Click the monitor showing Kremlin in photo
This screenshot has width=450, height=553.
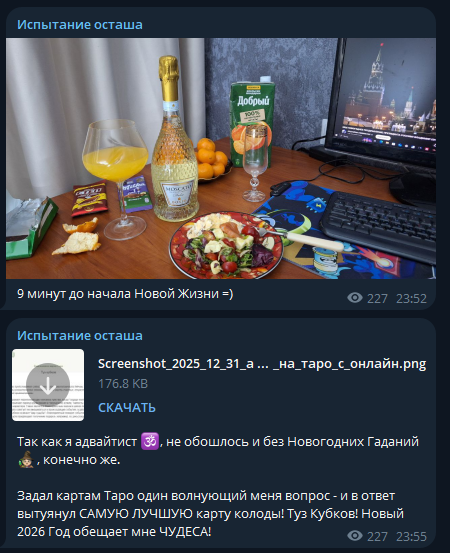point(383,102)
